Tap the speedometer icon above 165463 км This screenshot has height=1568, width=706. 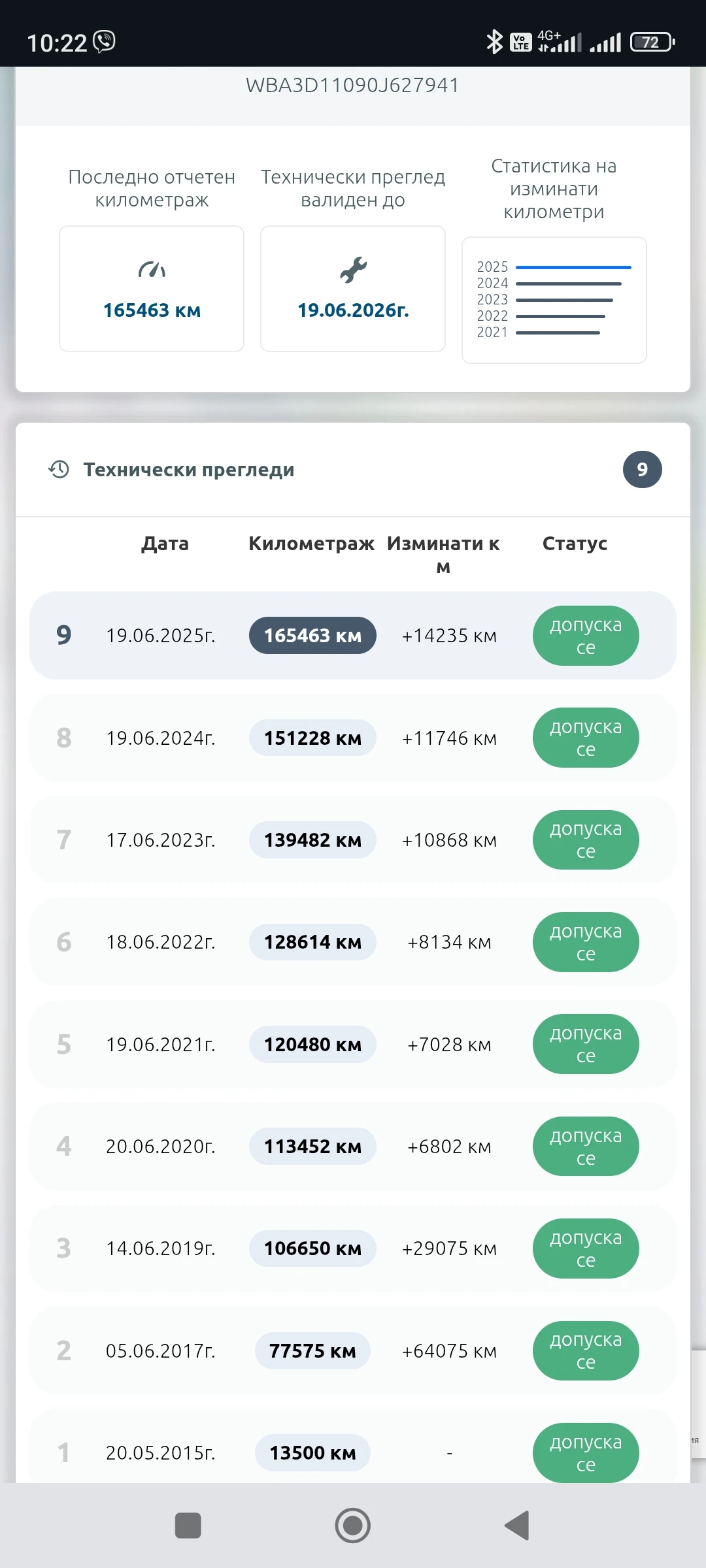coord(152,269)
